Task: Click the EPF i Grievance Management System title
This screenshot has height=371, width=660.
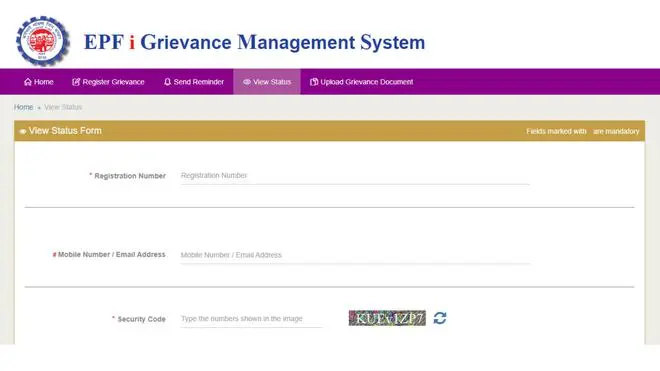Action: click(255, 42)
